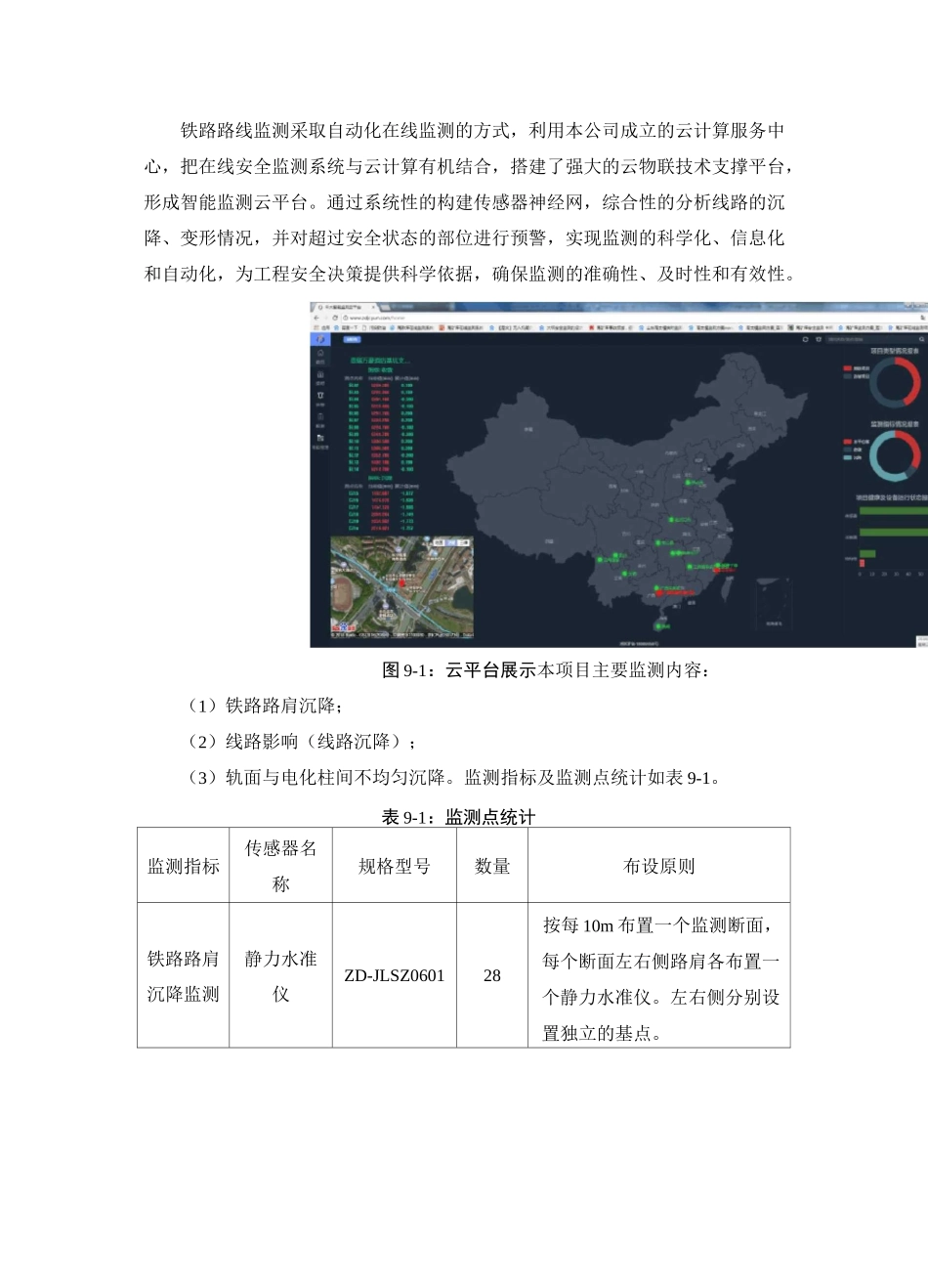The height and width of the screenshot is (1288, 928).
Task: Click table cell 'ZD-JLSZ0601'
Action: tap(395, 975)
